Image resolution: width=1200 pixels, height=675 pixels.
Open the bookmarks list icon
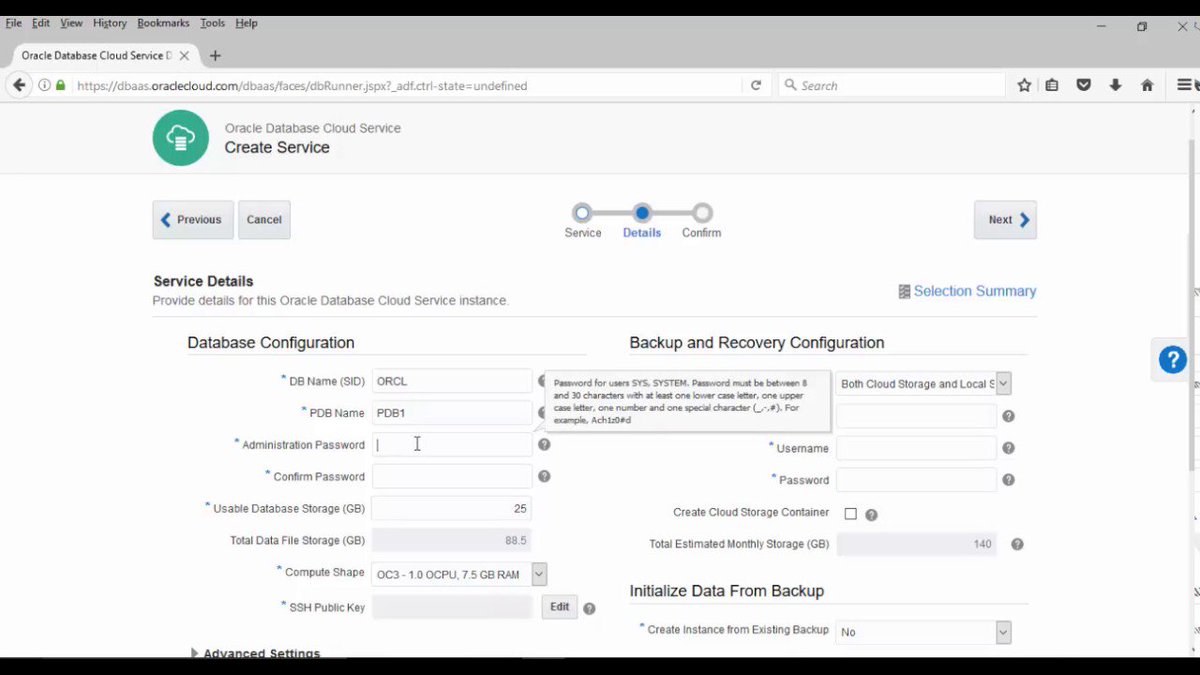coord(1052,86)
